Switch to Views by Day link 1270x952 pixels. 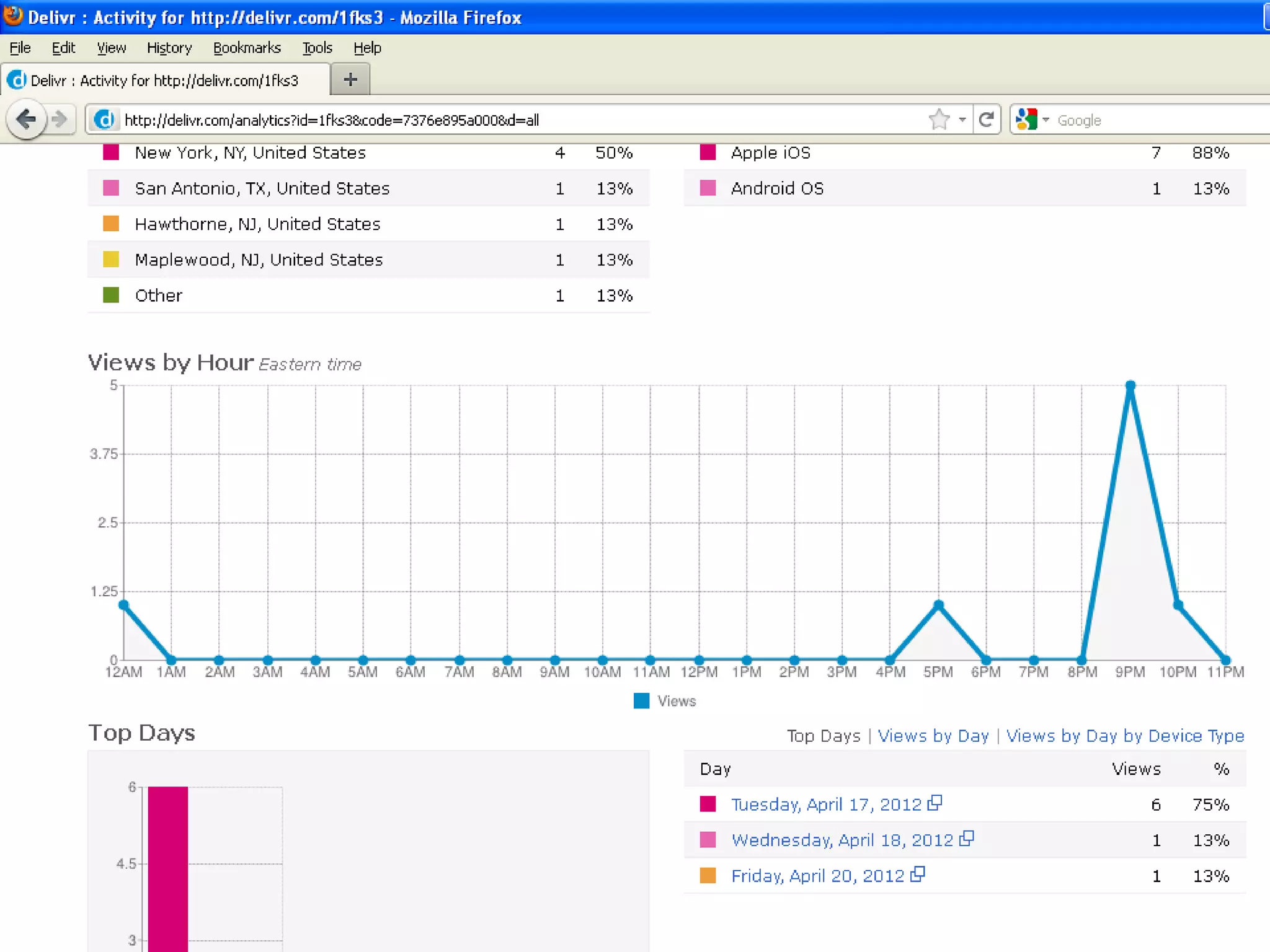pos(933,736)
